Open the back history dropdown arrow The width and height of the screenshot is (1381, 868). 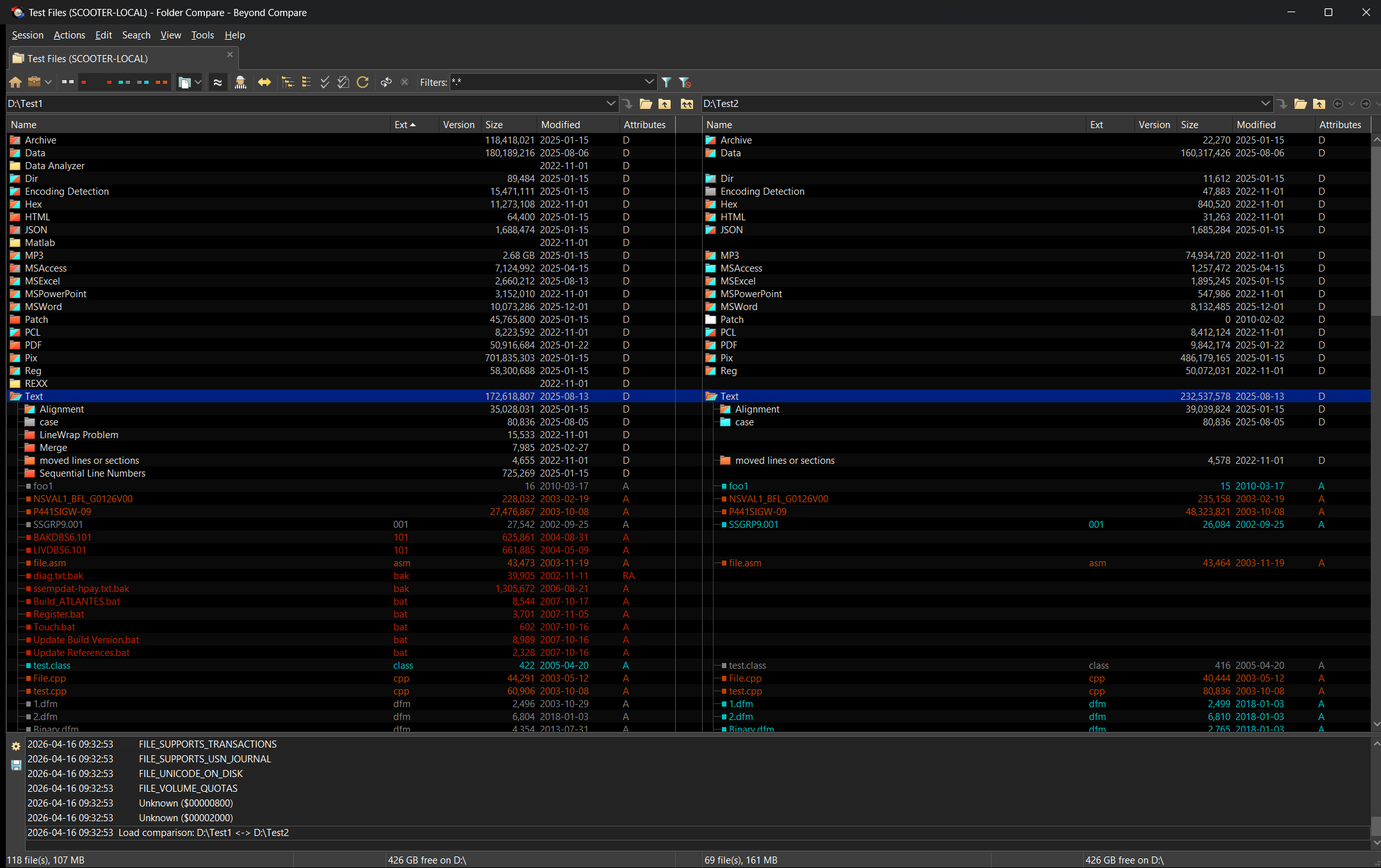1352,104
